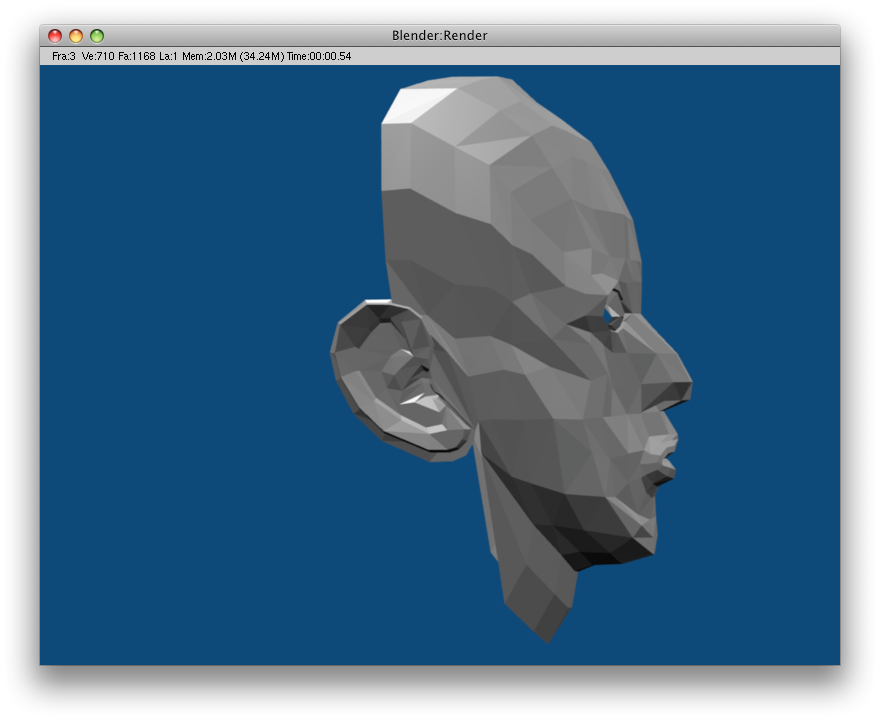Click the La:1 lamp count
The height and width of the screenshot is (720, 880).
168,57
